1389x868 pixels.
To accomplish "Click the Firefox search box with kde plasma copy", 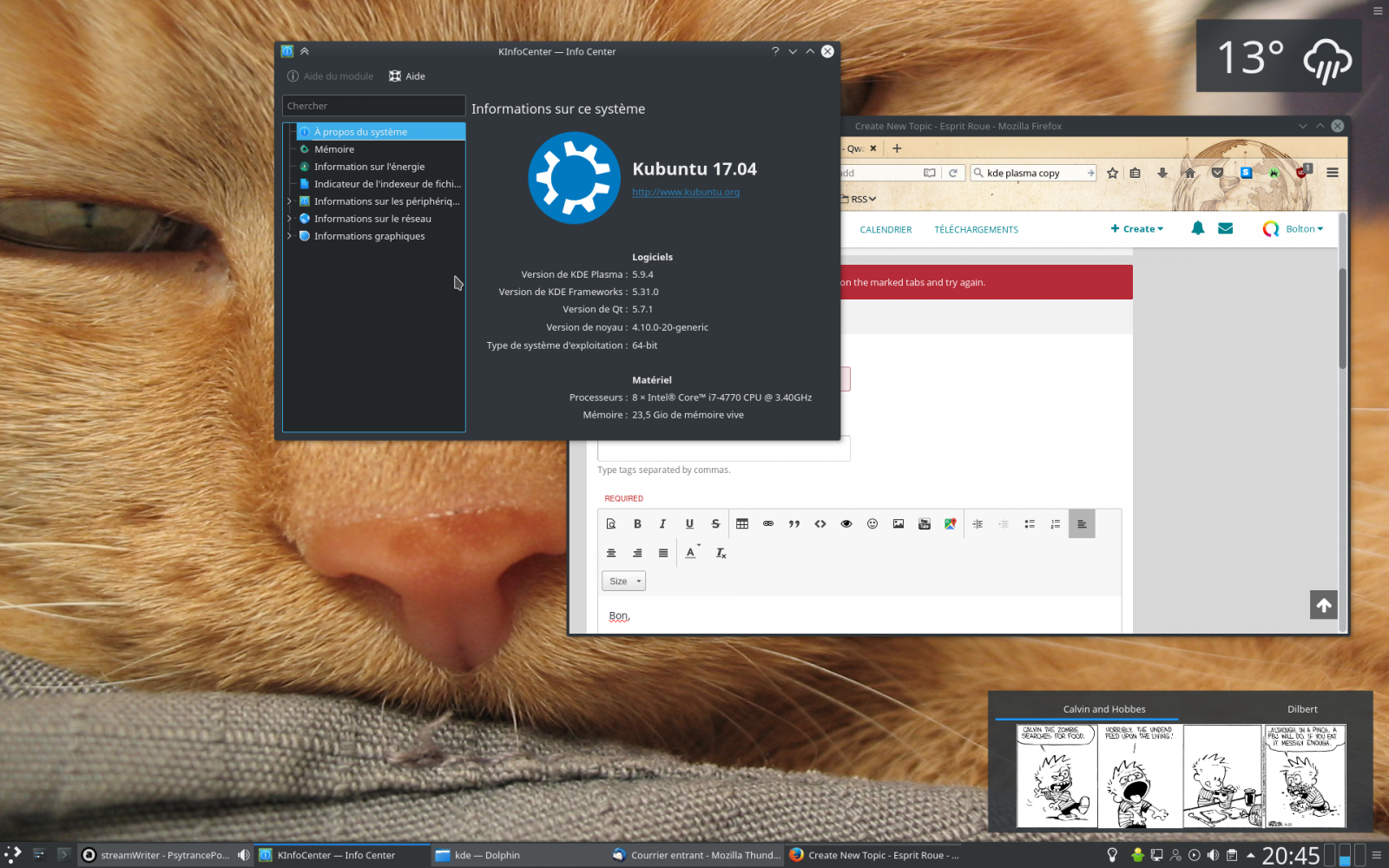I will click(x=1033, y=173).
